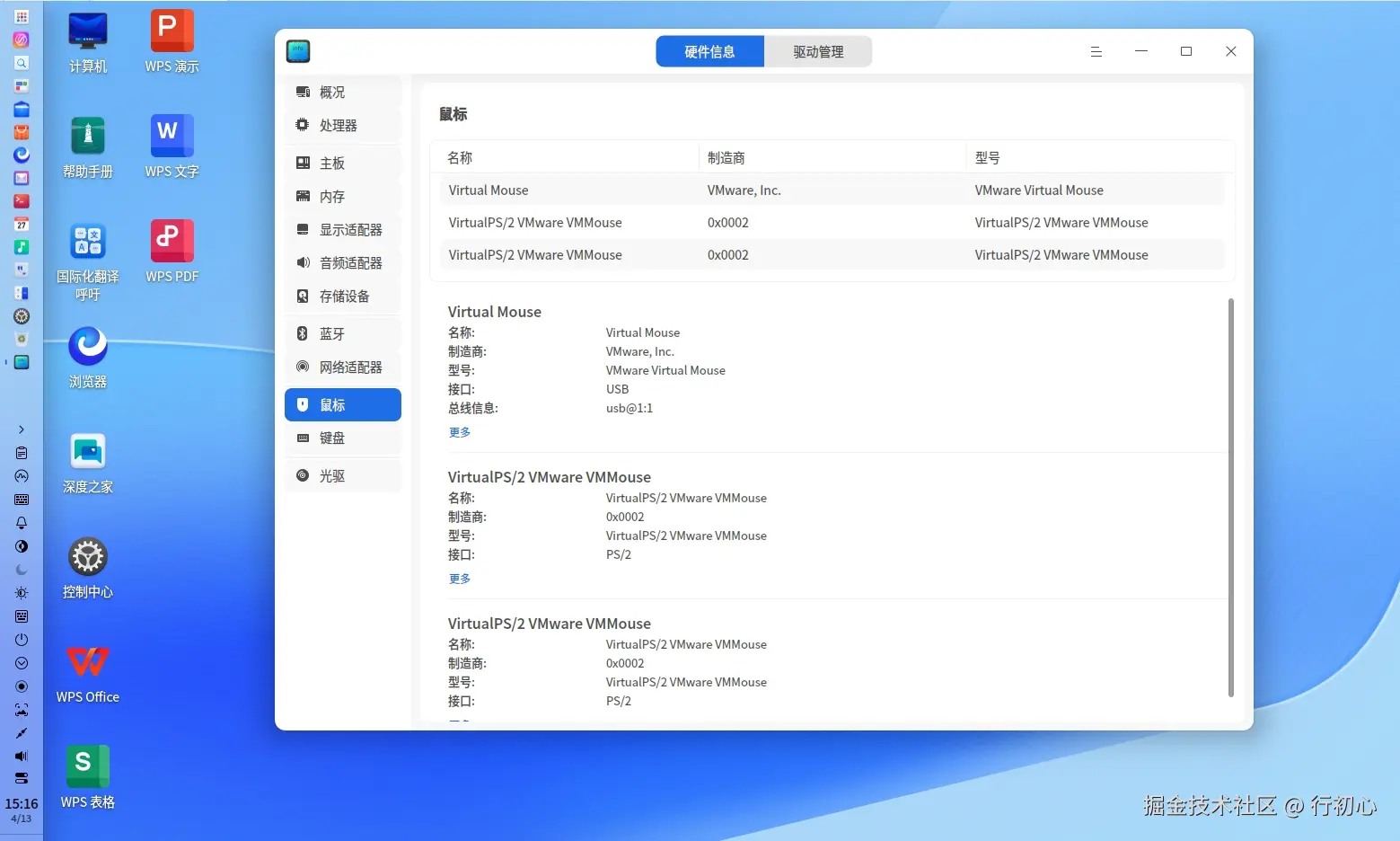Open the 浏览器 desktop shortcut

(x=88, y=358)
